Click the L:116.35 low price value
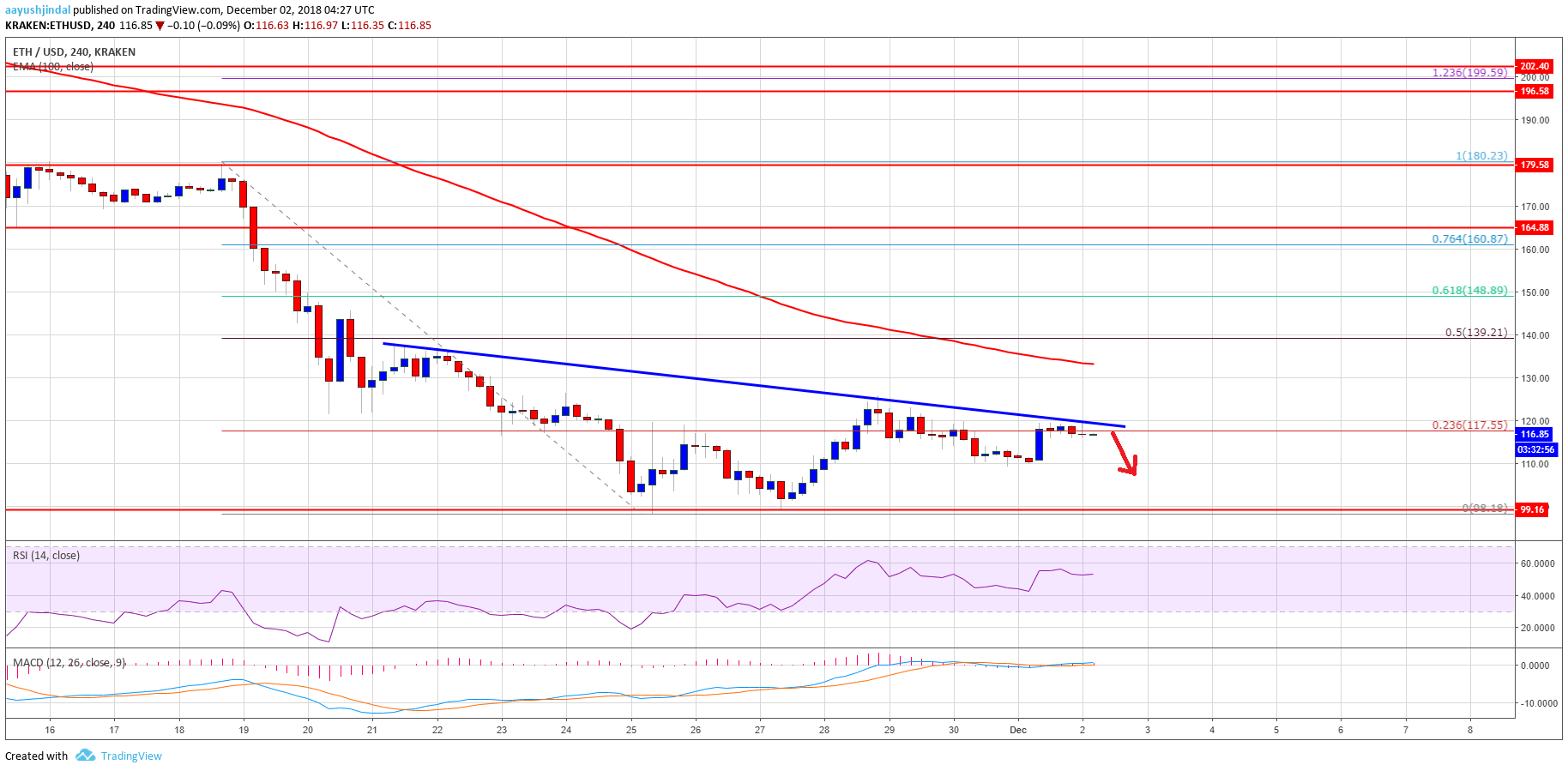The width and height of the screenshot is (1568, 771). (x=363, y=26)
